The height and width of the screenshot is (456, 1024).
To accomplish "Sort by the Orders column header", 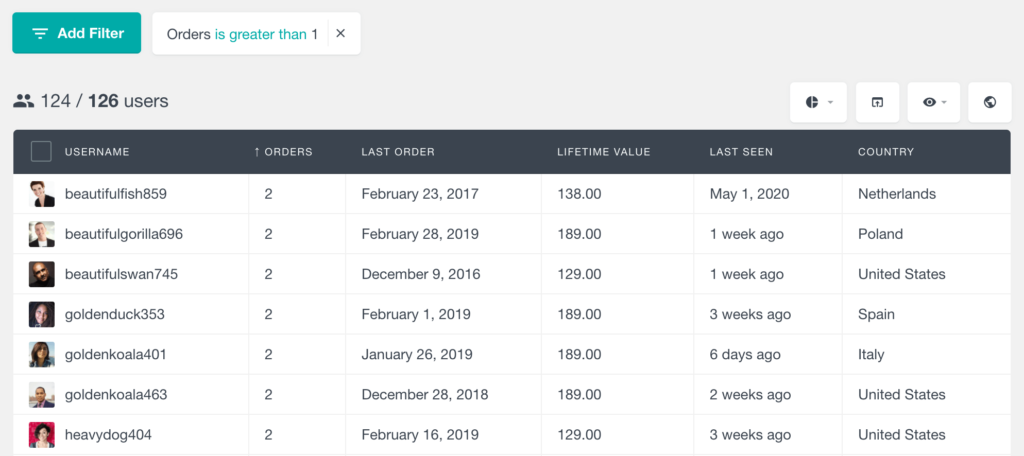I will click(x=283, y=152).
